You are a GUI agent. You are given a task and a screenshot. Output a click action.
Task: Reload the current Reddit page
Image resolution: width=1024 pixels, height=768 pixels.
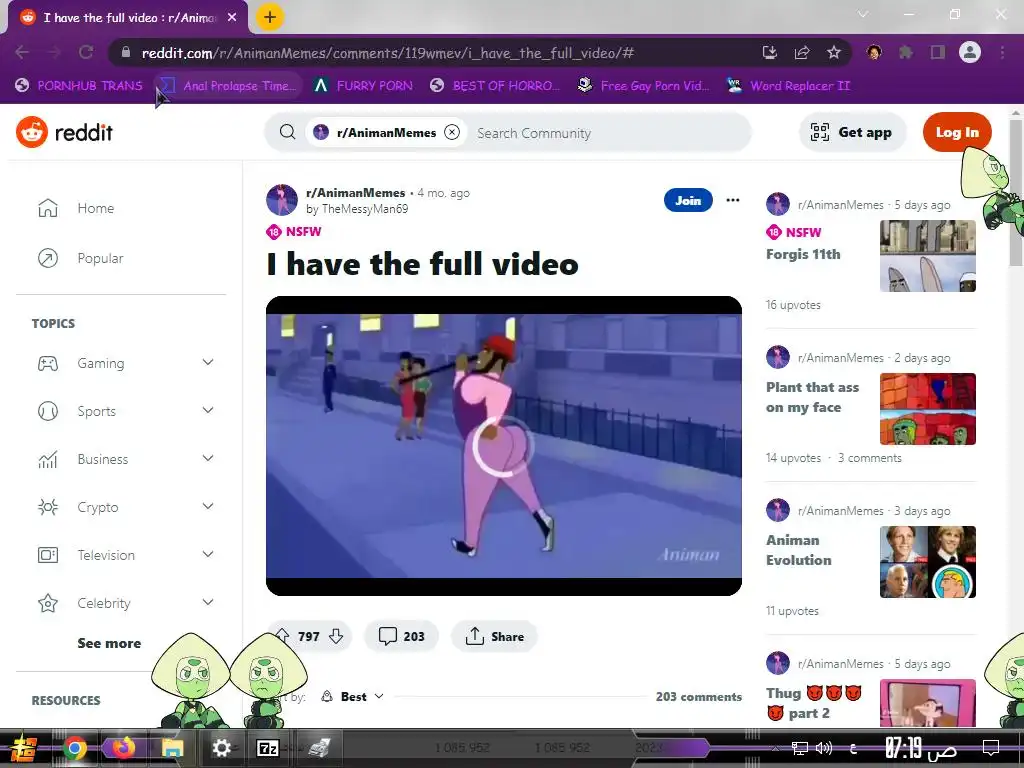[86, 53]
